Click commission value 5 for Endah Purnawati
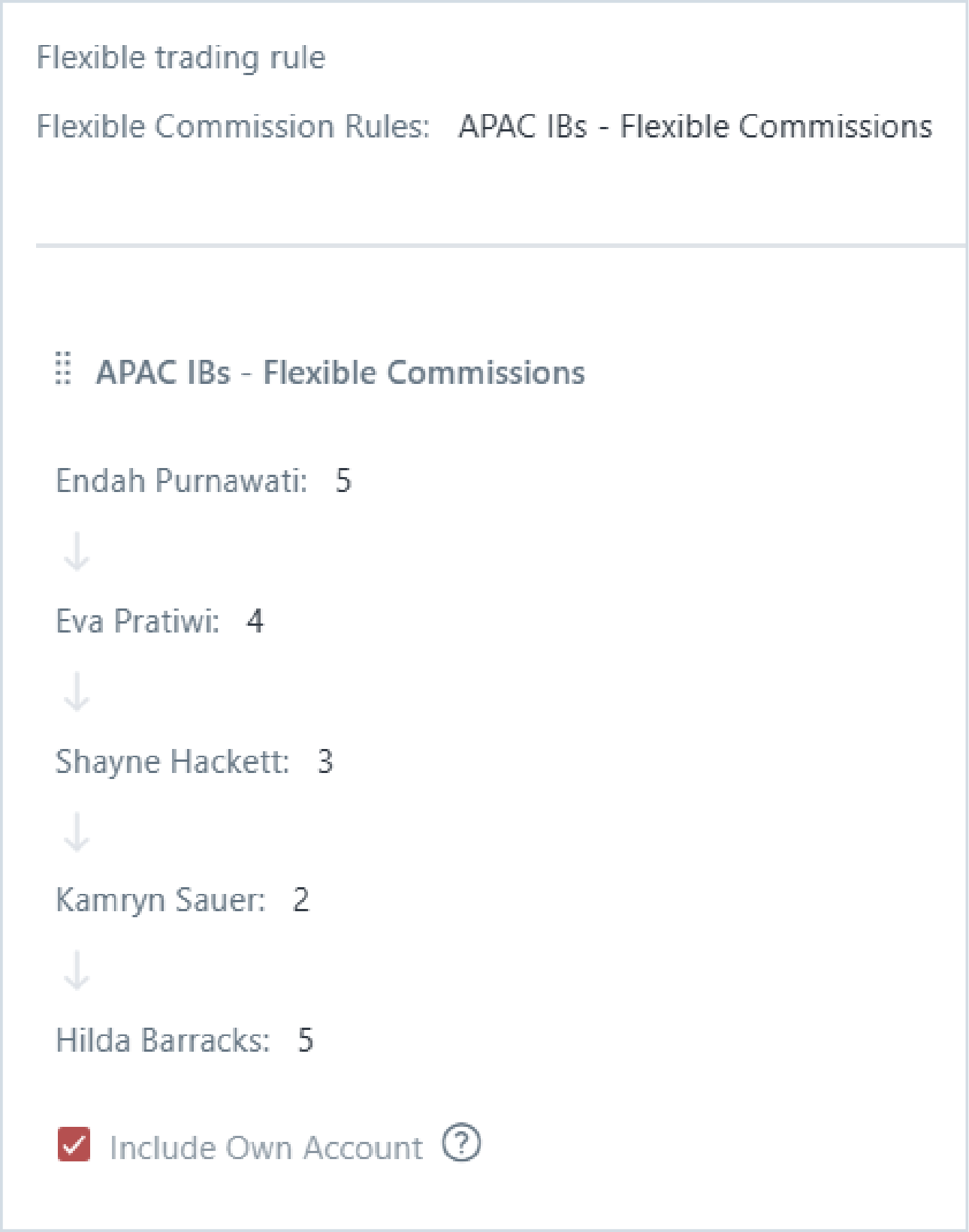Image resolution: width=969 pixels, height=1232 pixels. click(x=343, y=481)
